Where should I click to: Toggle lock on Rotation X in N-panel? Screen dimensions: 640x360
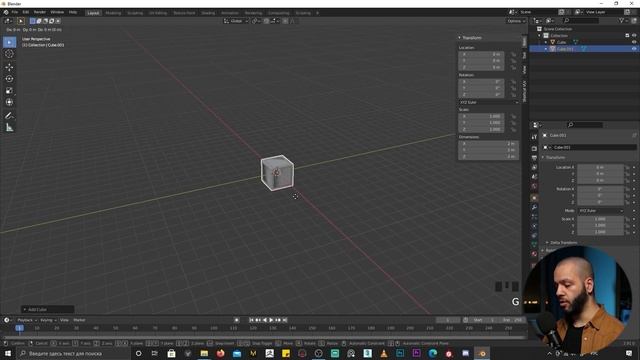(x=513, y=82)
